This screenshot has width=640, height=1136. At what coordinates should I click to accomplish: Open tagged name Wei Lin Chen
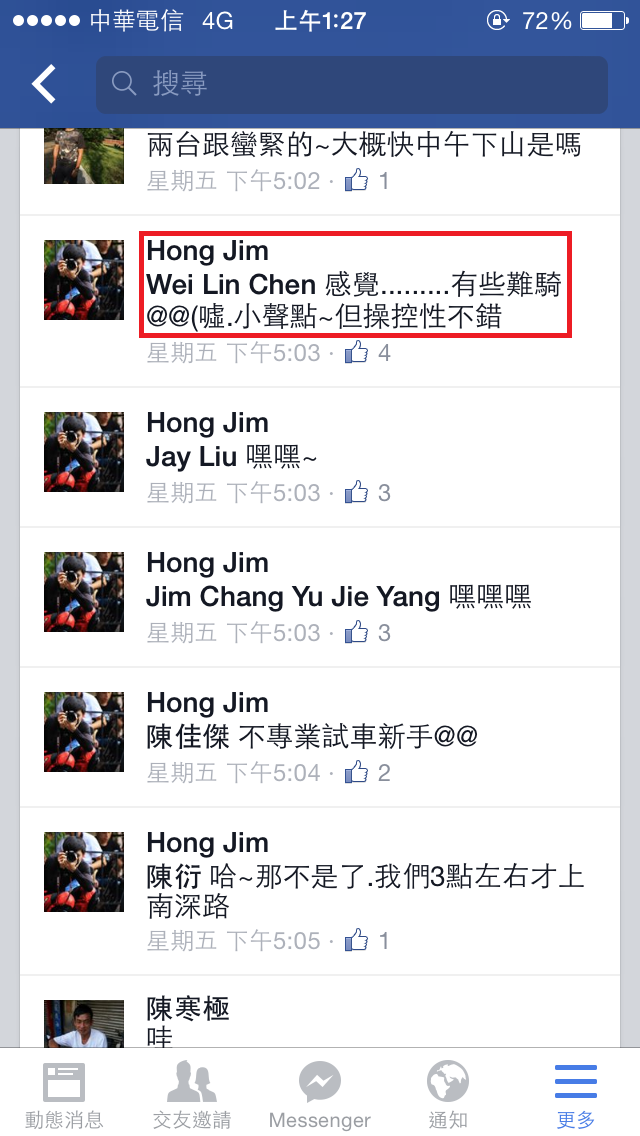point(231,285)
